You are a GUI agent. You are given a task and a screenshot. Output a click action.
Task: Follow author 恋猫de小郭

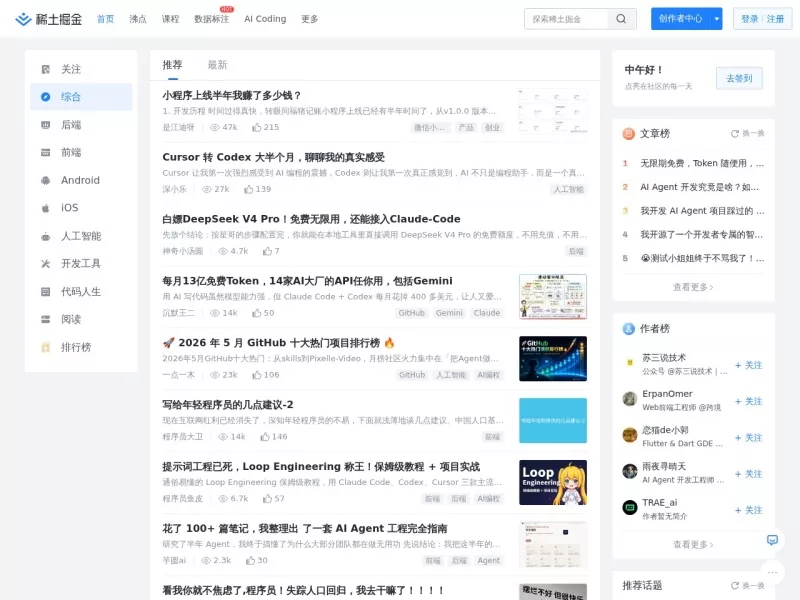[748, 438]
